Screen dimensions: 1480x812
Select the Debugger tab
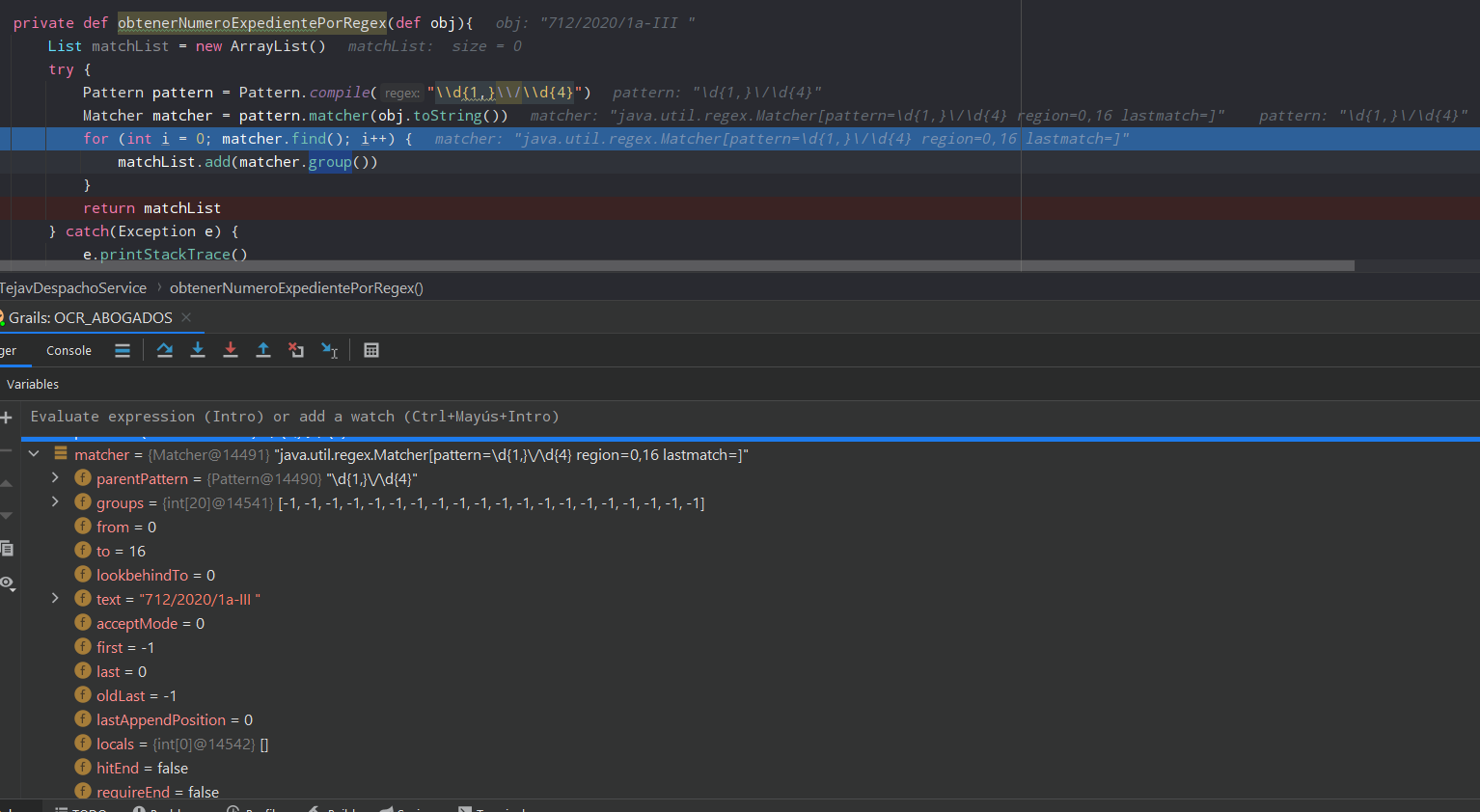[9, 351]
